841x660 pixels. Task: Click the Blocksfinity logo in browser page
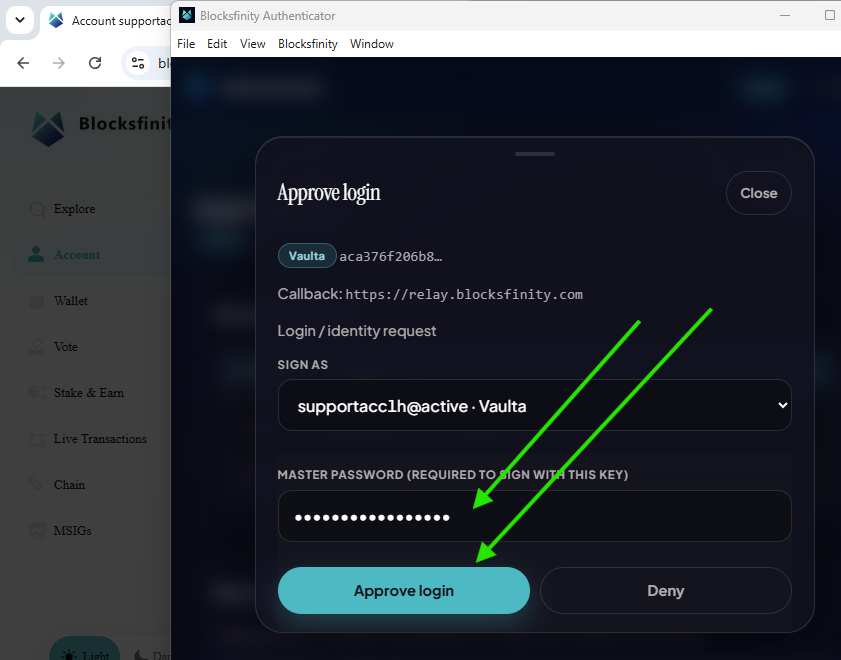48,129
